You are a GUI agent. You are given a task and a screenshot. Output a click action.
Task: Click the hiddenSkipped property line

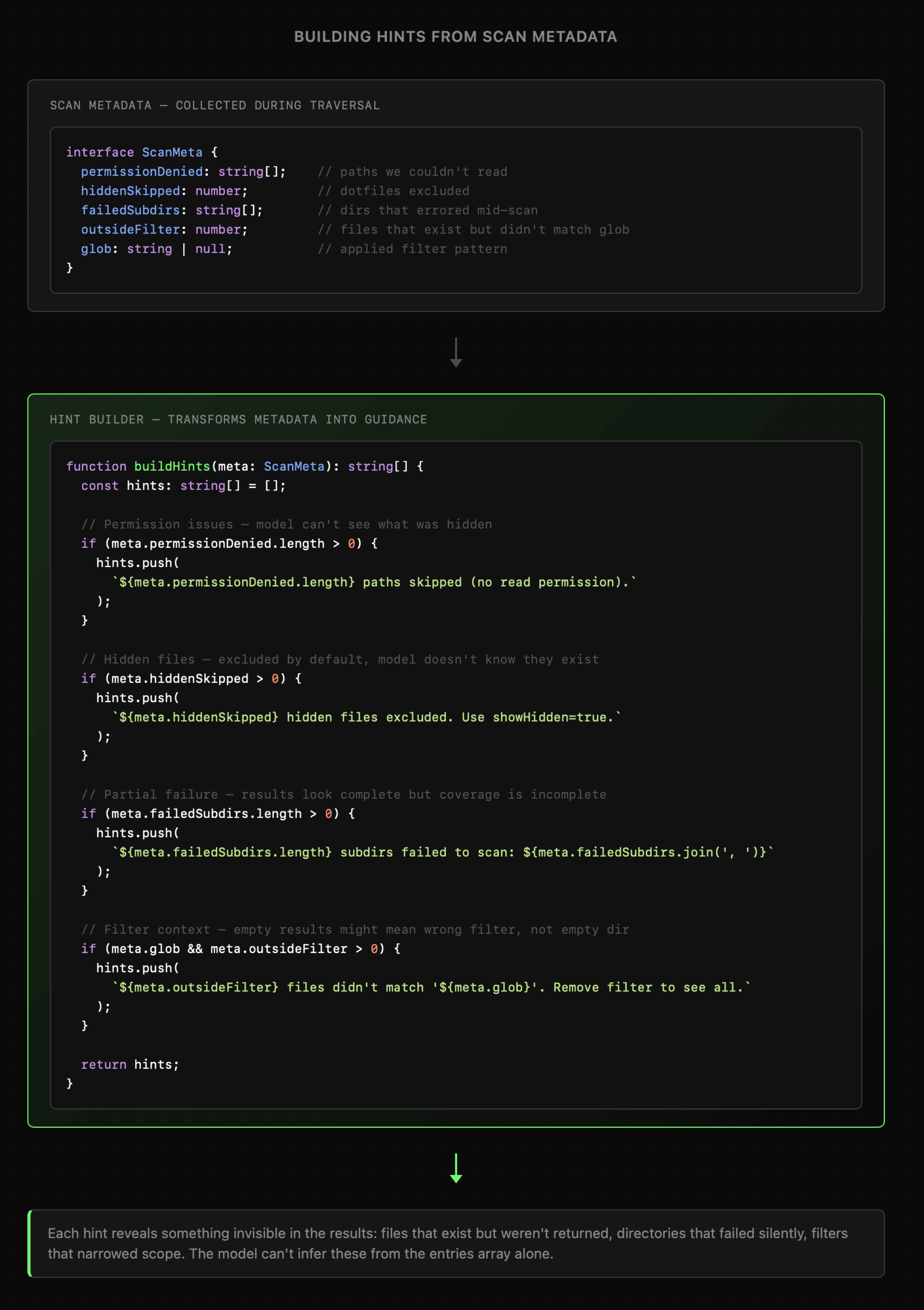tap(164, 191)
